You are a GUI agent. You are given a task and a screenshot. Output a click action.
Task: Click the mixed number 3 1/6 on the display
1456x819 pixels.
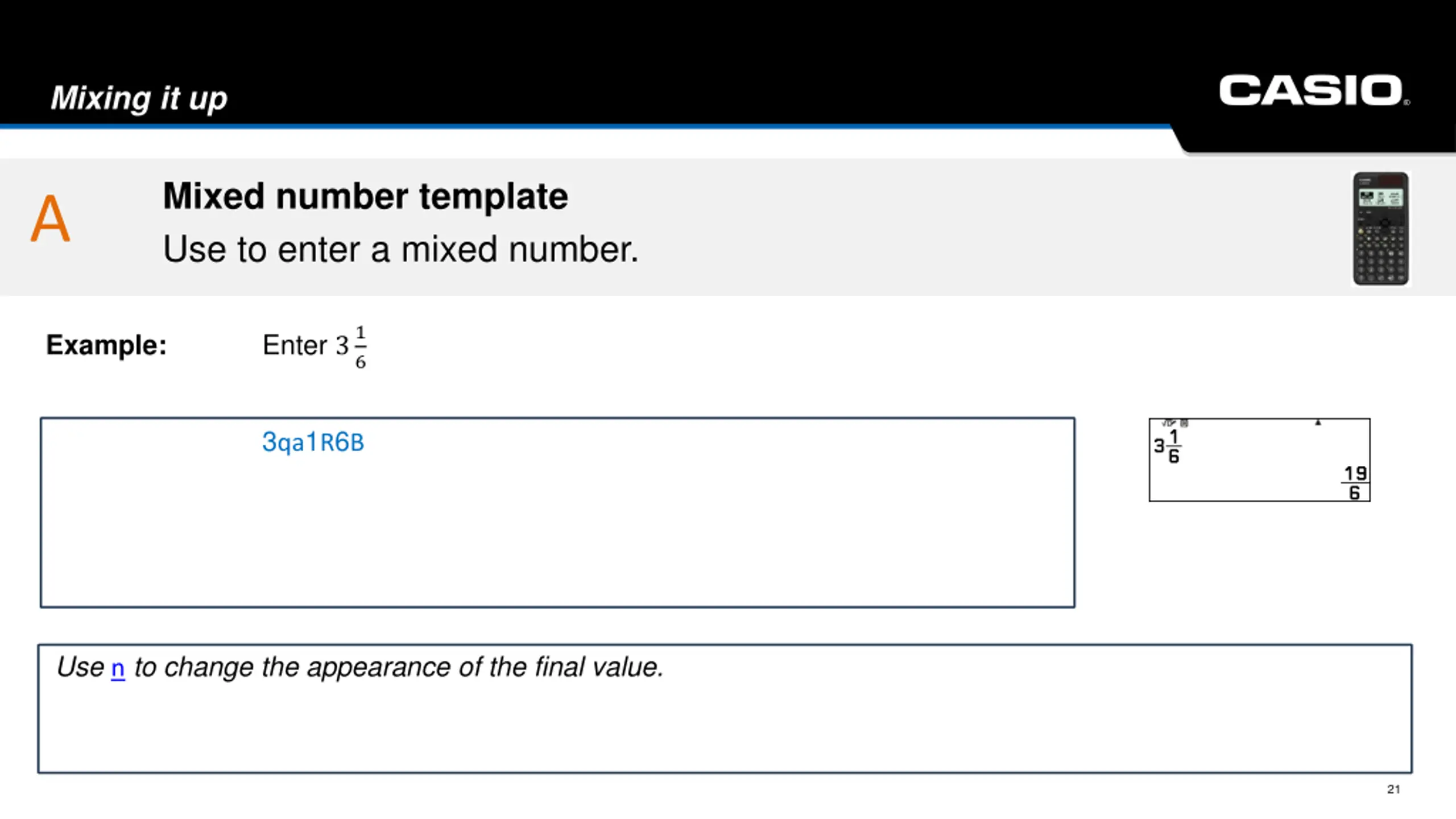point(1168,446)
